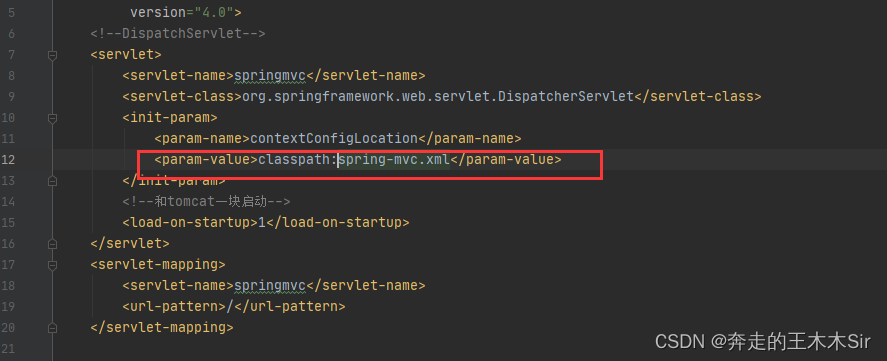
Task: Click the closing </init-param> fold marker on line 13
Action: 53,181
